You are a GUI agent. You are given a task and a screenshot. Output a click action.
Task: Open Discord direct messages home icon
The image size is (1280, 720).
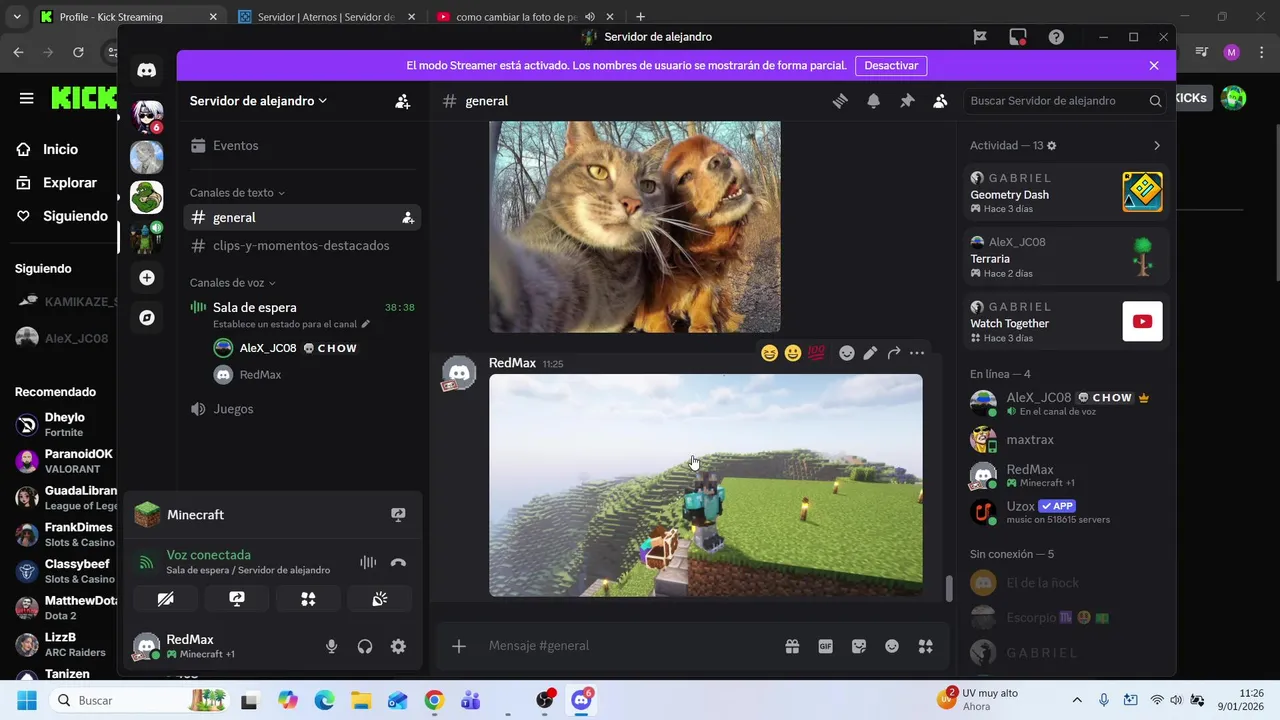pyautogui.click(x=147, y=70)
